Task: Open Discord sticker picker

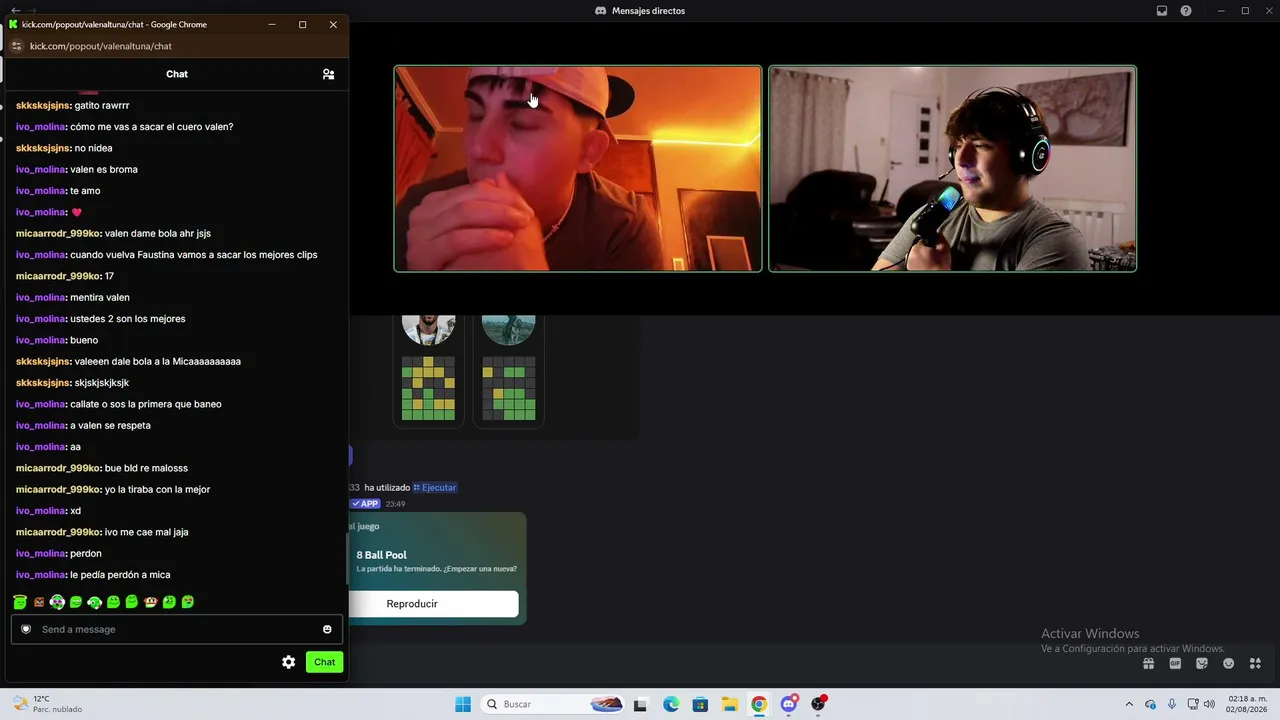Action: coord(1202,663)
